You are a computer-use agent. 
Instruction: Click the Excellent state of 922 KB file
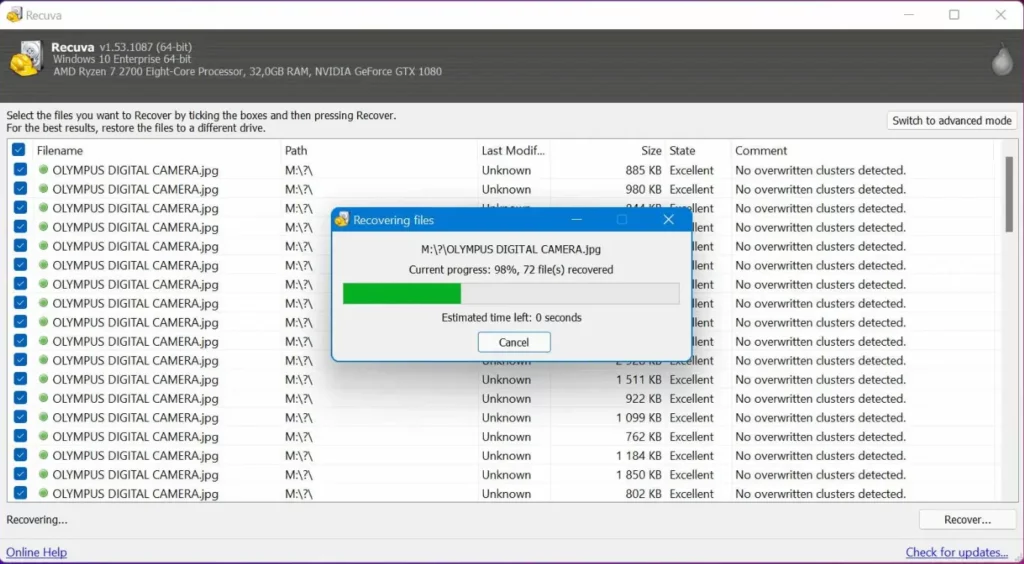pyautogui.click(x=692, y=398)
